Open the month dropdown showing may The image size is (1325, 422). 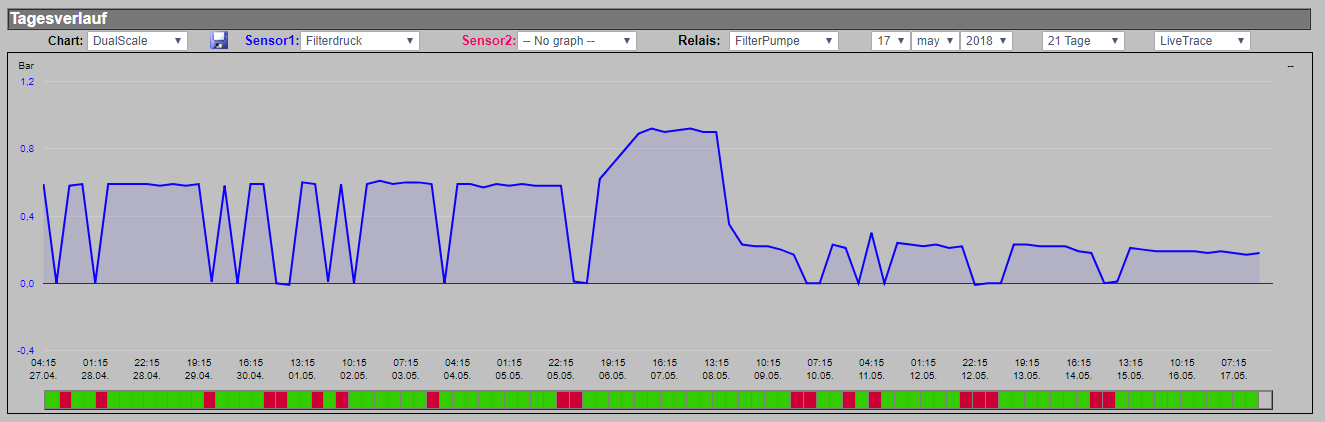point(935,41)
